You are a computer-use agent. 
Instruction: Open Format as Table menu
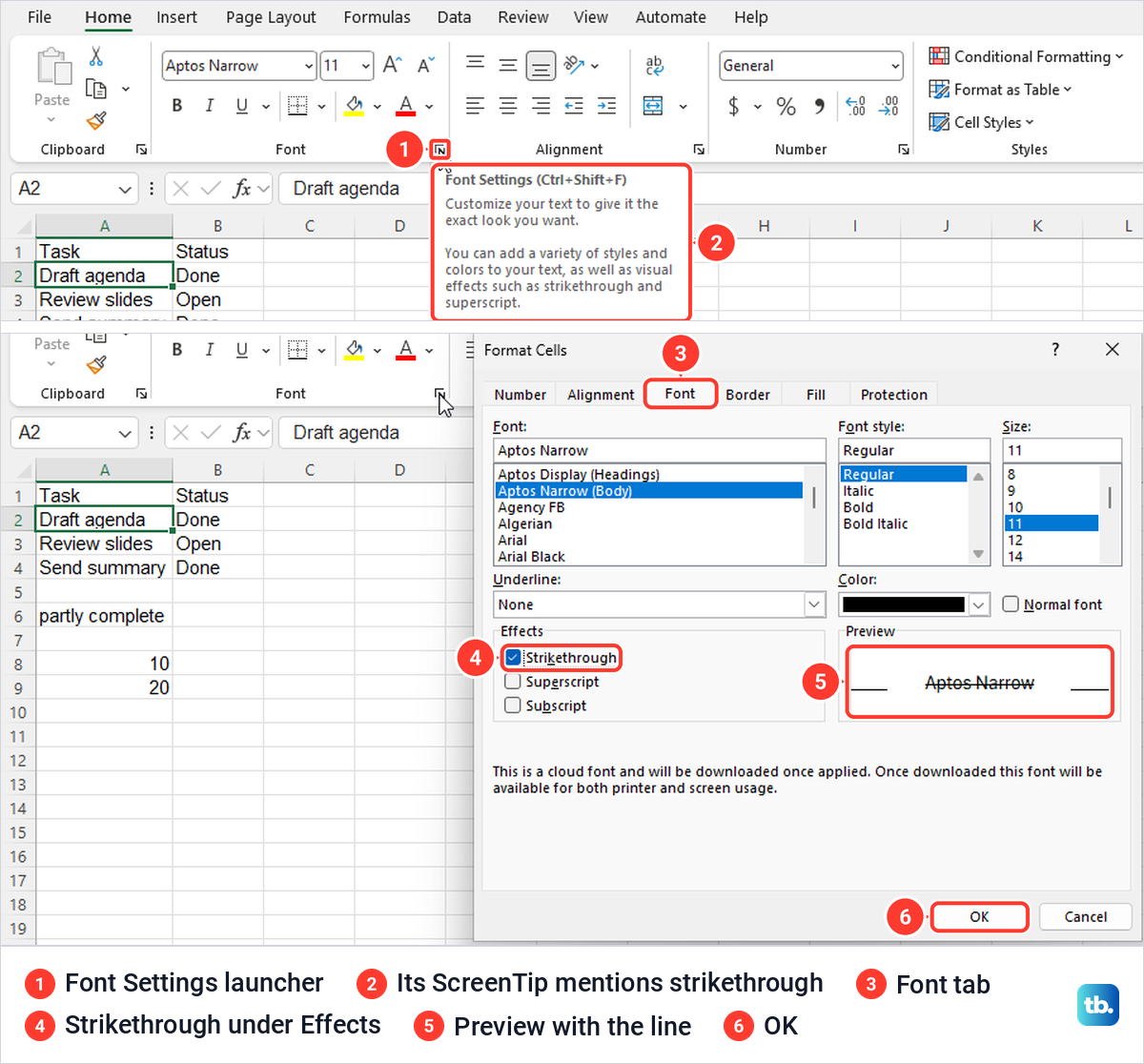[x=1001, y=90]
